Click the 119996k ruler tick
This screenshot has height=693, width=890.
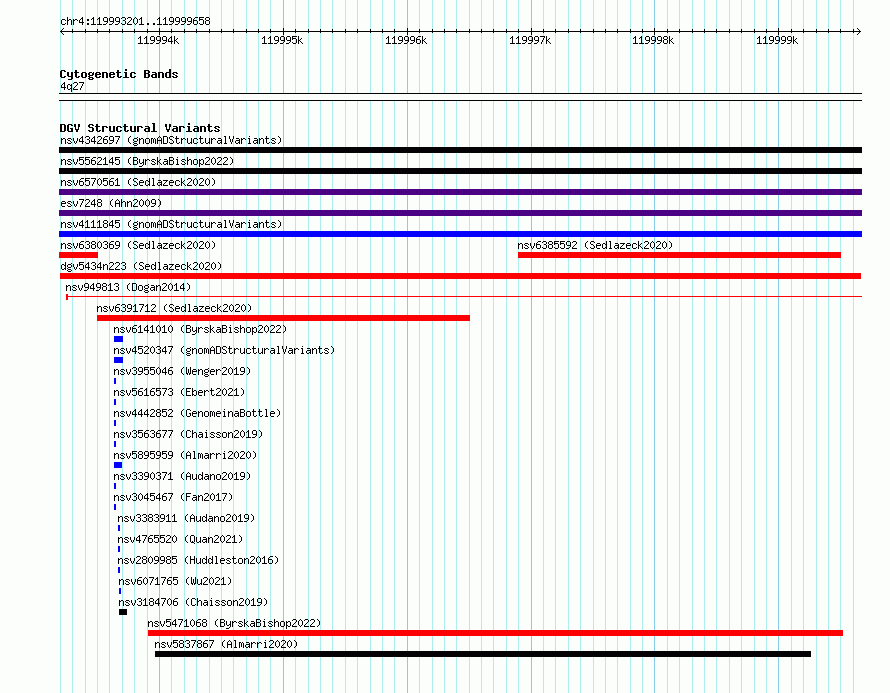click(x=406, y=40)
